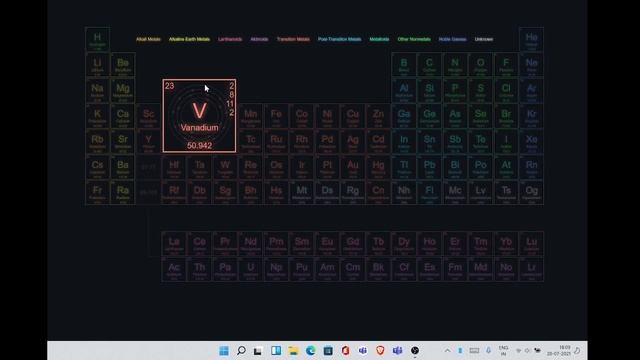Select Other Nonmetals legend label
Image resolution: width=640 pixels, height=360 pixels.
pos(414,39)
